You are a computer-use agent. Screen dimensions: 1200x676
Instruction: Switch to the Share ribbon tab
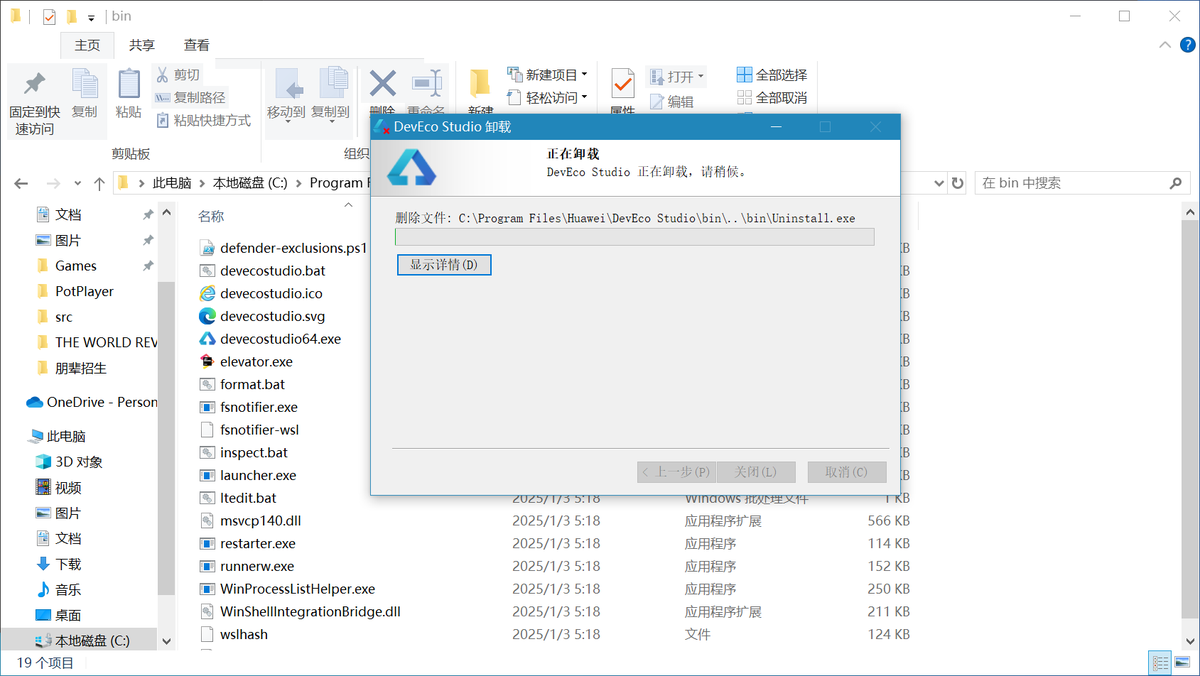click(x=142, y=45)
